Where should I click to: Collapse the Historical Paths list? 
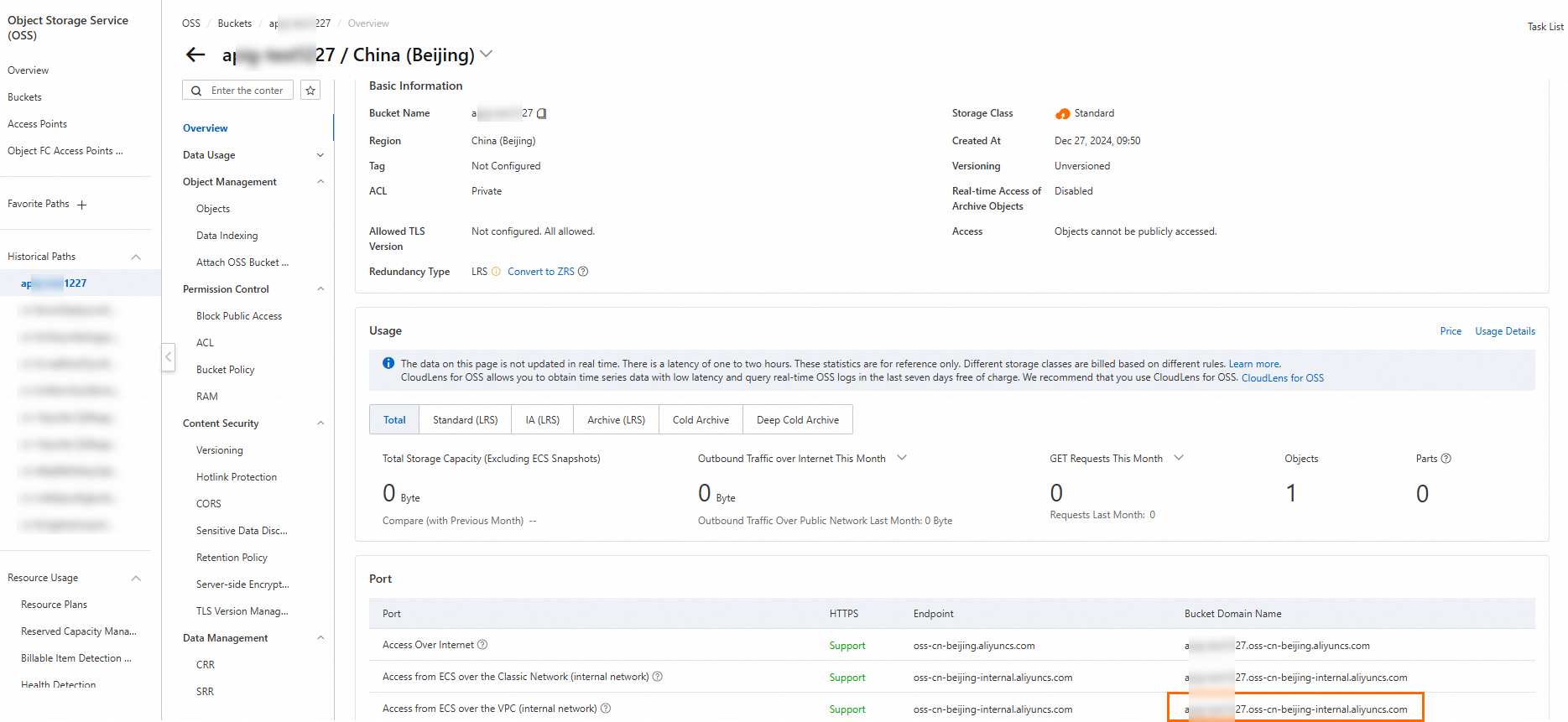pos(136,257)
